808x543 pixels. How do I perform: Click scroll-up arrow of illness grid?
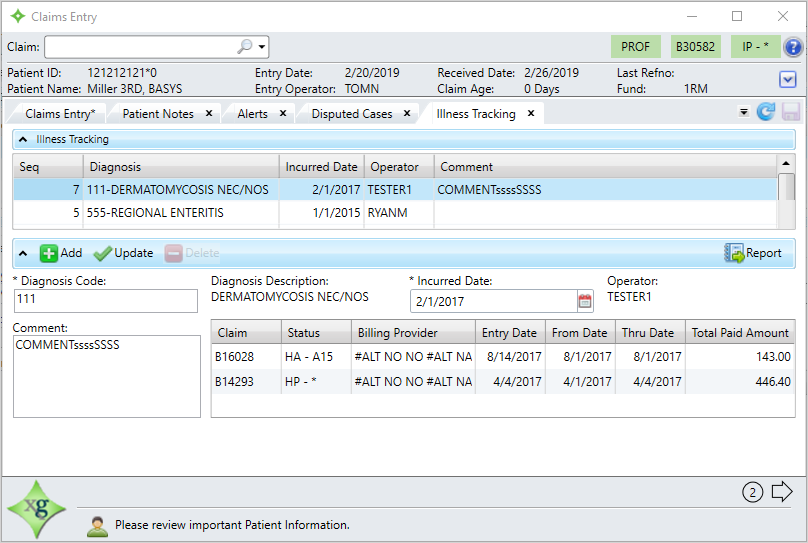click(x=786, y=163)
